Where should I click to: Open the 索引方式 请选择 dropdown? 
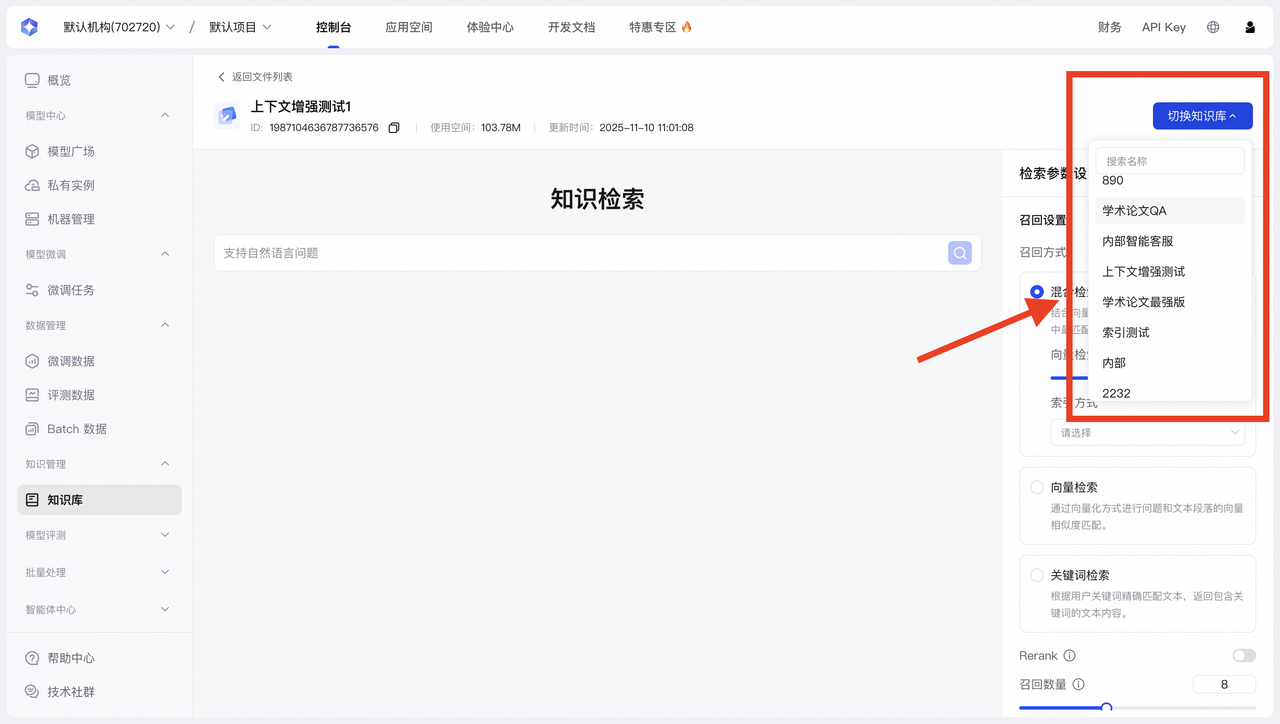click(x=1147, y=433)
